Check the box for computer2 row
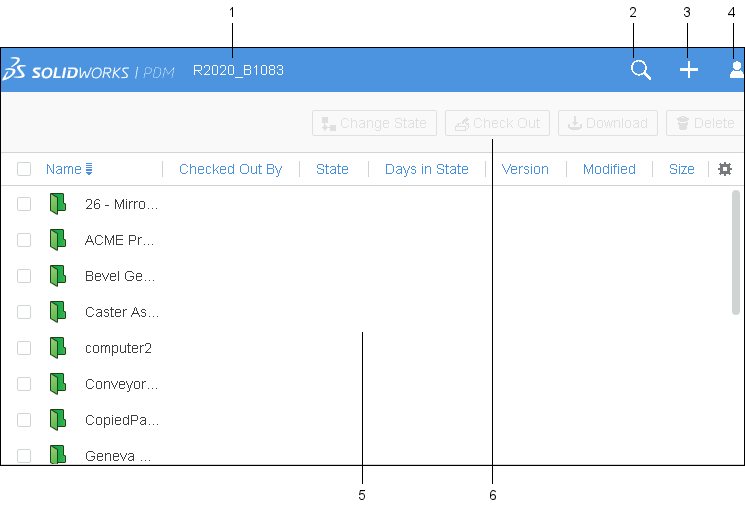This screenshot has height=507, width=745. coord(24,348)
